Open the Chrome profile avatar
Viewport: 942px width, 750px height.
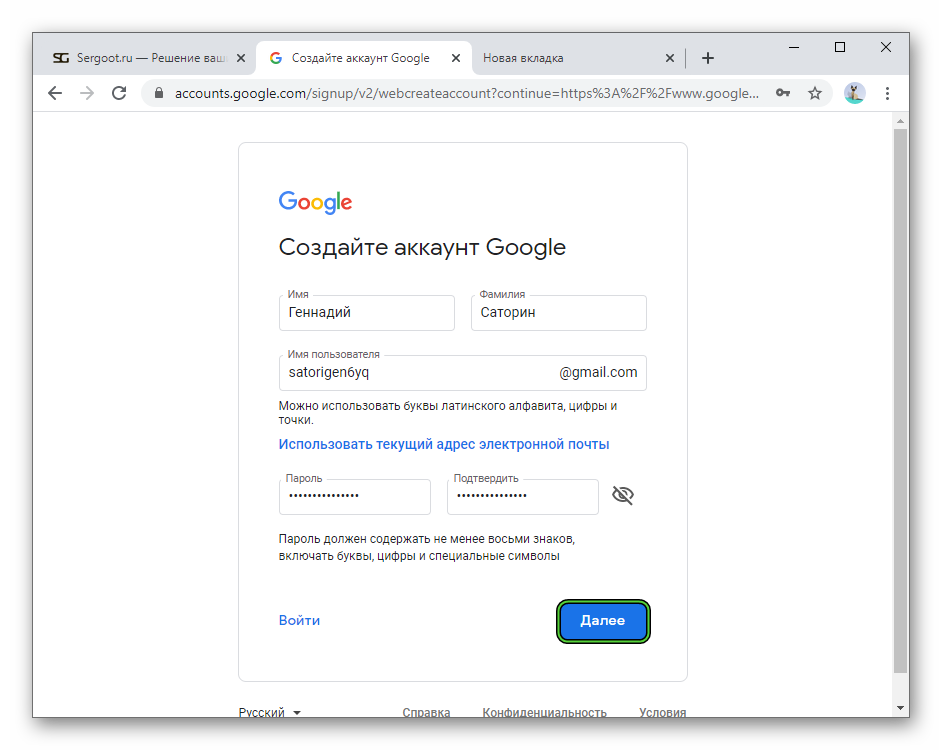click(x=854, y=93)
